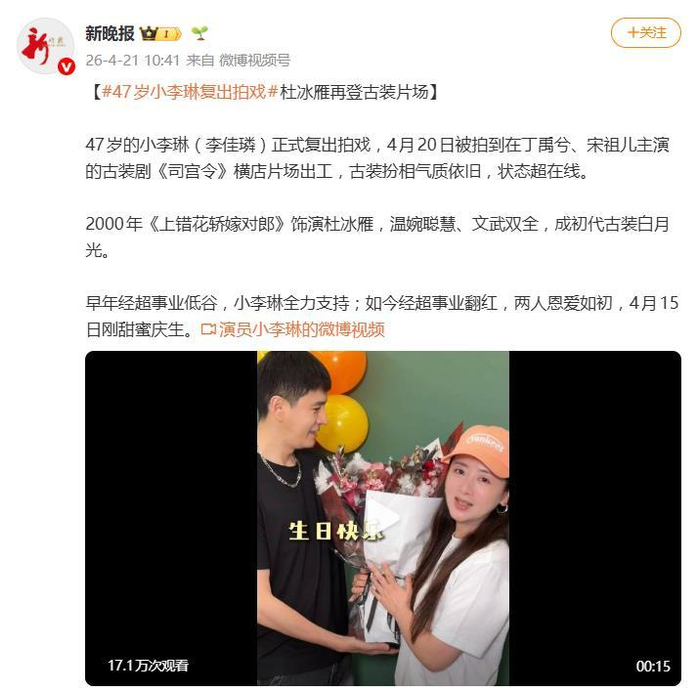The width and height of the screenshot is (700, 692).
Task: Click the video camera icon before 演员小李琳
Action: 208,329
